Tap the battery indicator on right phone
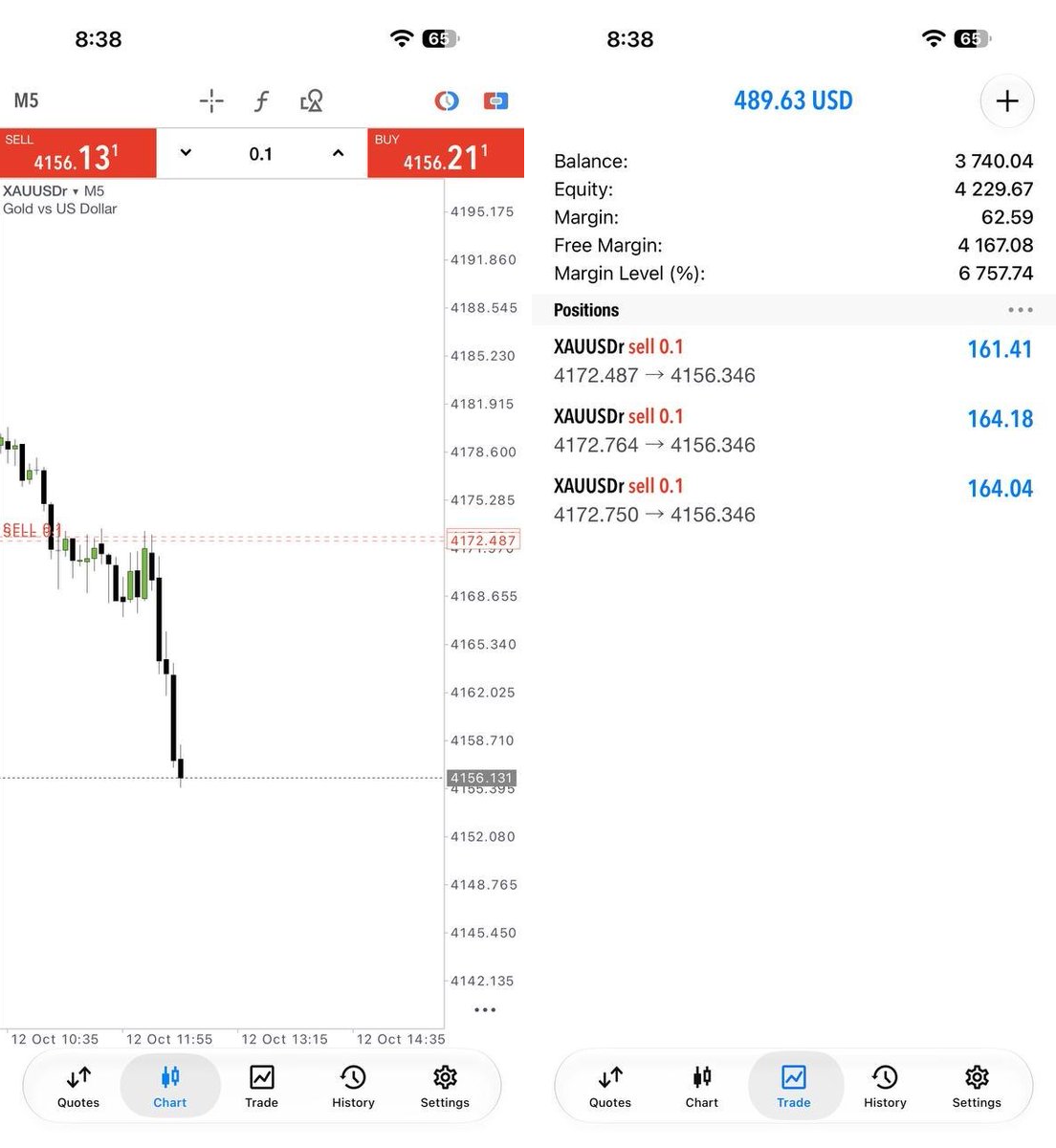 [972, 38]
